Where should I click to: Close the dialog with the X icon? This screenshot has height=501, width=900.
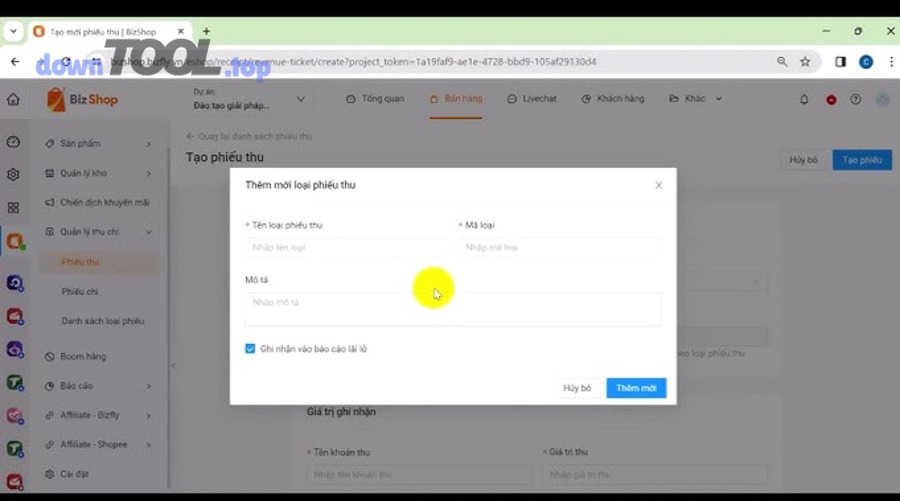coord(658,185)
